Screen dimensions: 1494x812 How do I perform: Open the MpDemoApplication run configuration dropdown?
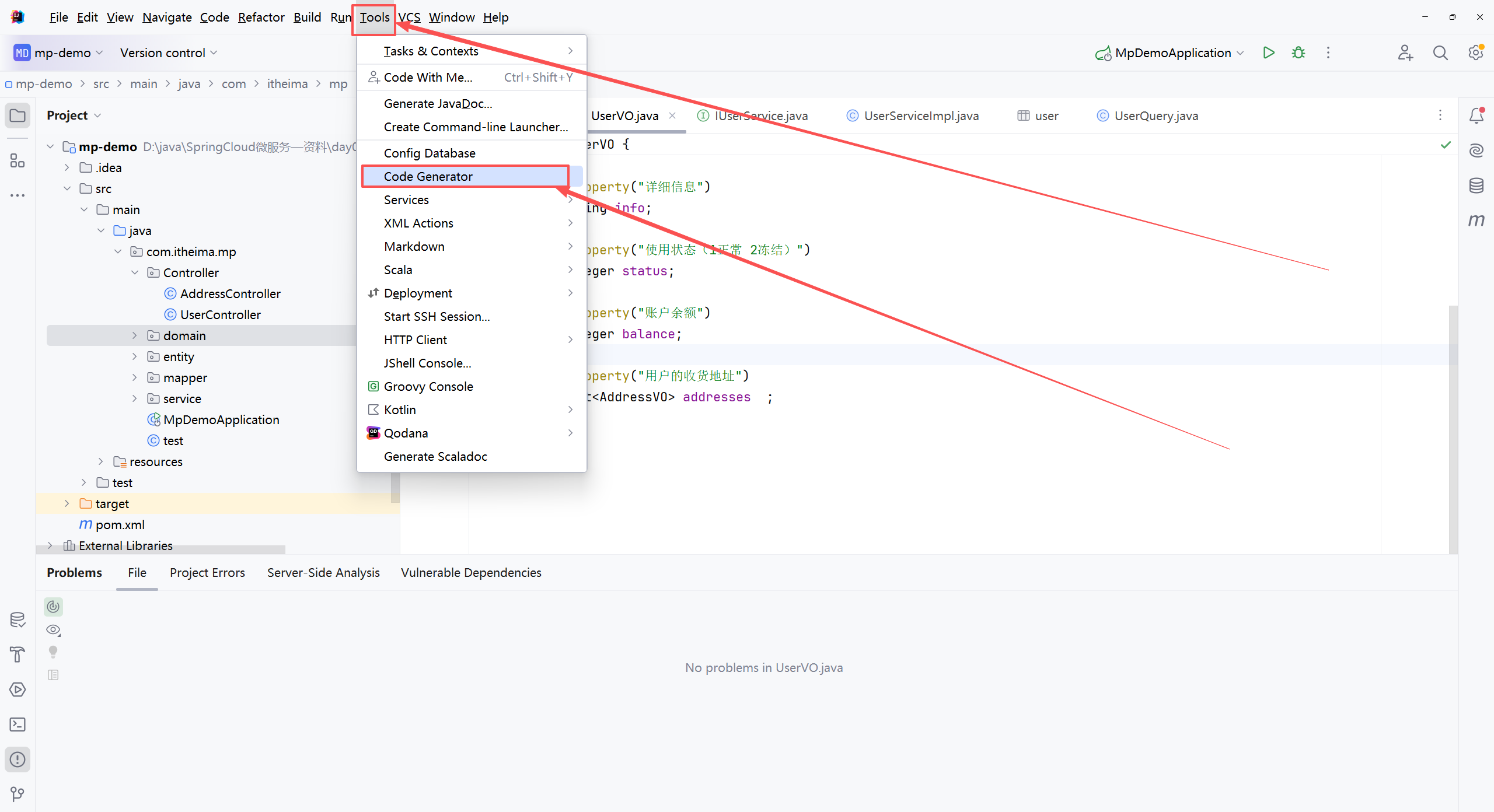click(x=1172, y=52)
